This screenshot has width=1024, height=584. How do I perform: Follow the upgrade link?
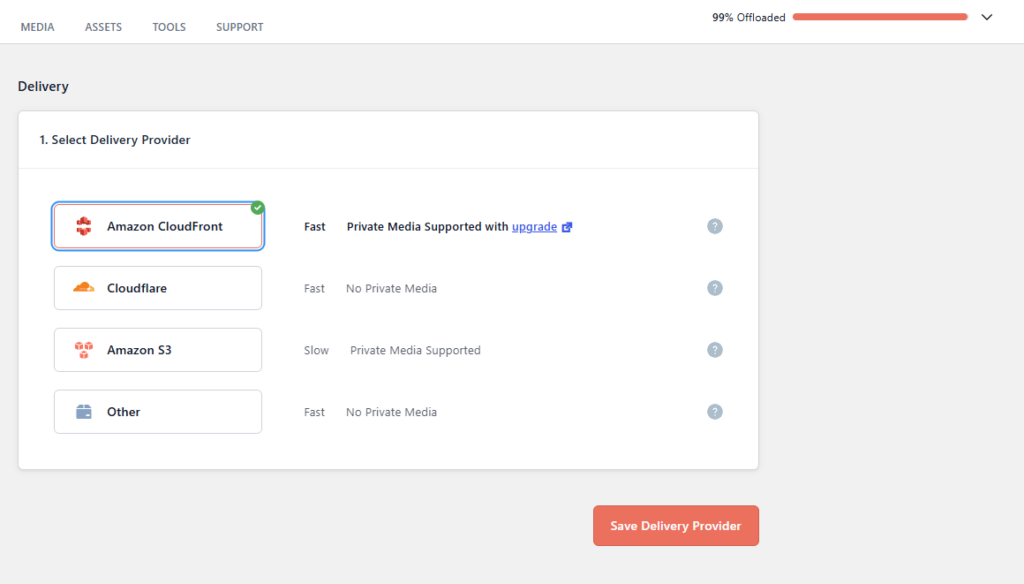pyautogui.click(x=534, y=227)
